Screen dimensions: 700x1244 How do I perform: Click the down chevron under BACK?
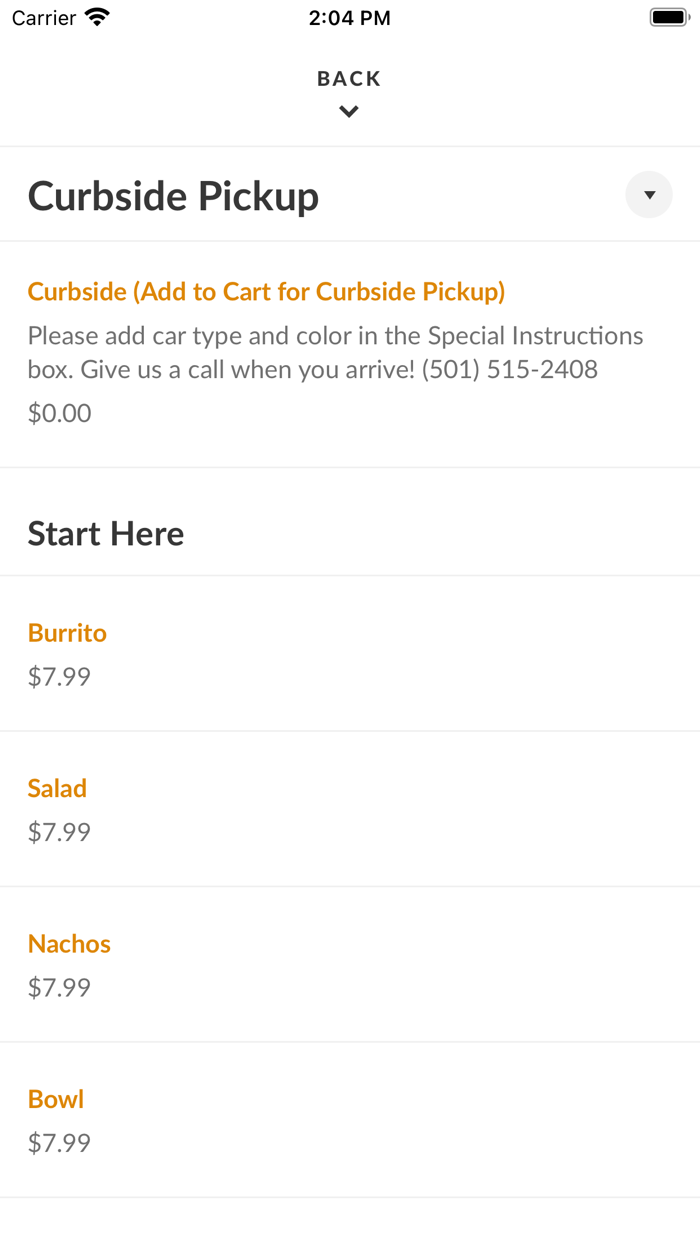[x=349, y=112]
